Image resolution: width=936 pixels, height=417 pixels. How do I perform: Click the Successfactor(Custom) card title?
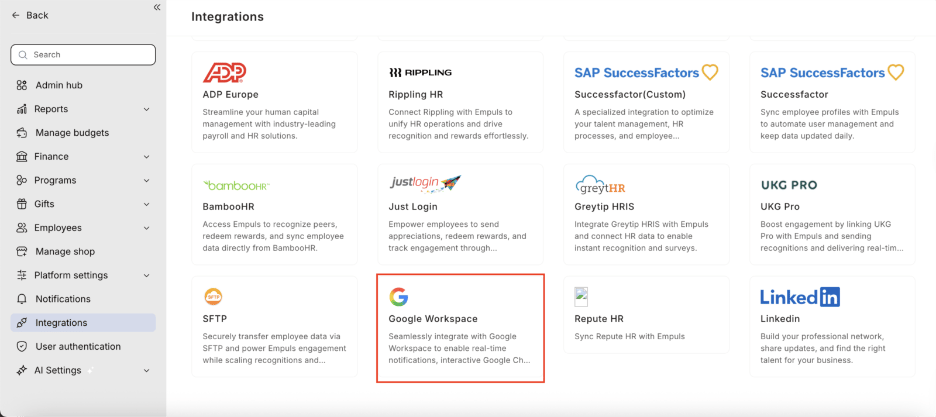tap(630, 94)
